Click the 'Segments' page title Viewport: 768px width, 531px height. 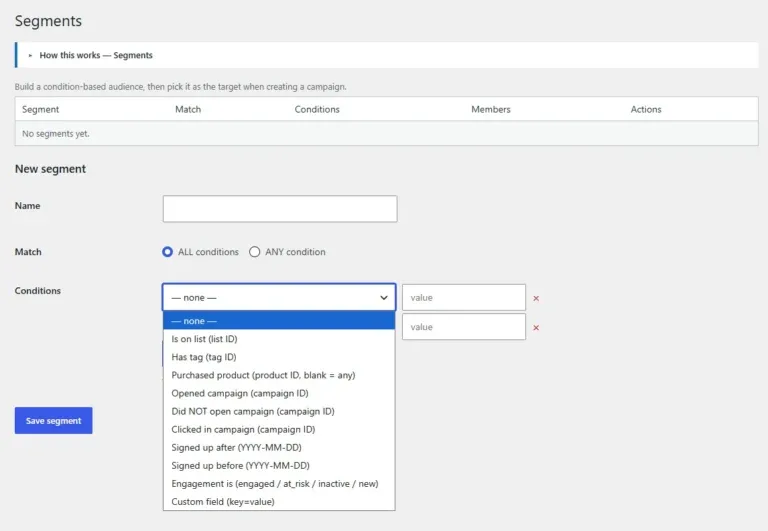(48, 21)
